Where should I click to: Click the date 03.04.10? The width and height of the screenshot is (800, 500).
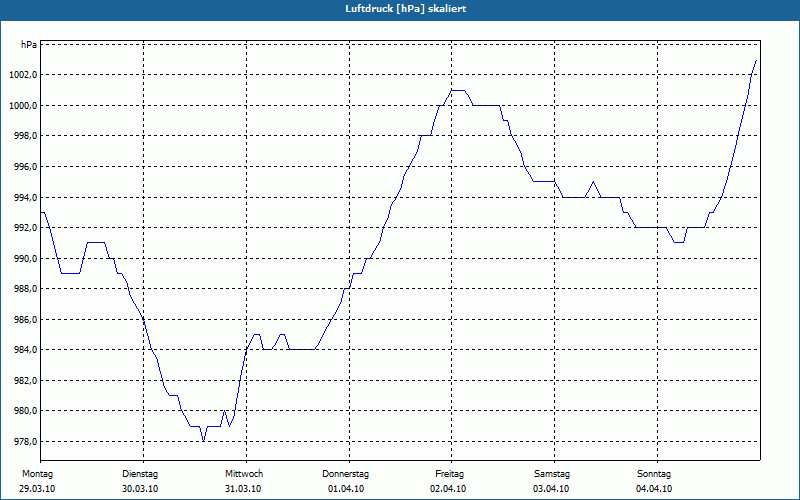click(551, 489)
